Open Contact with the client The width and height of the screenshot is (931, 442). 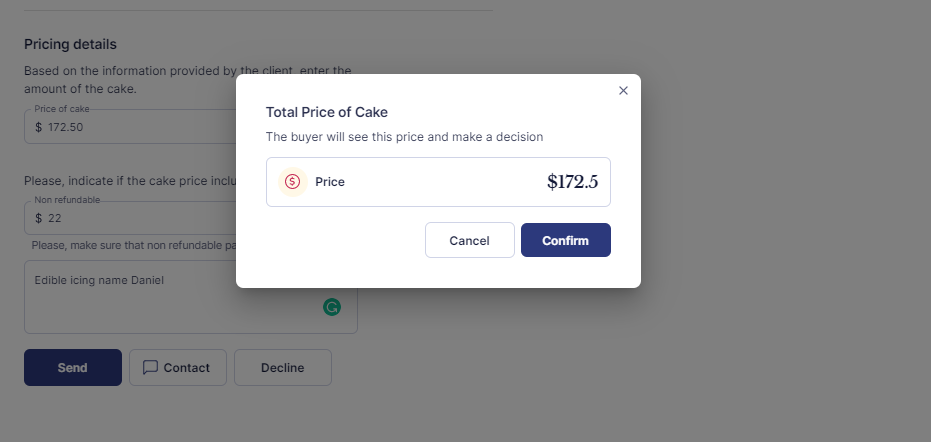178,367
